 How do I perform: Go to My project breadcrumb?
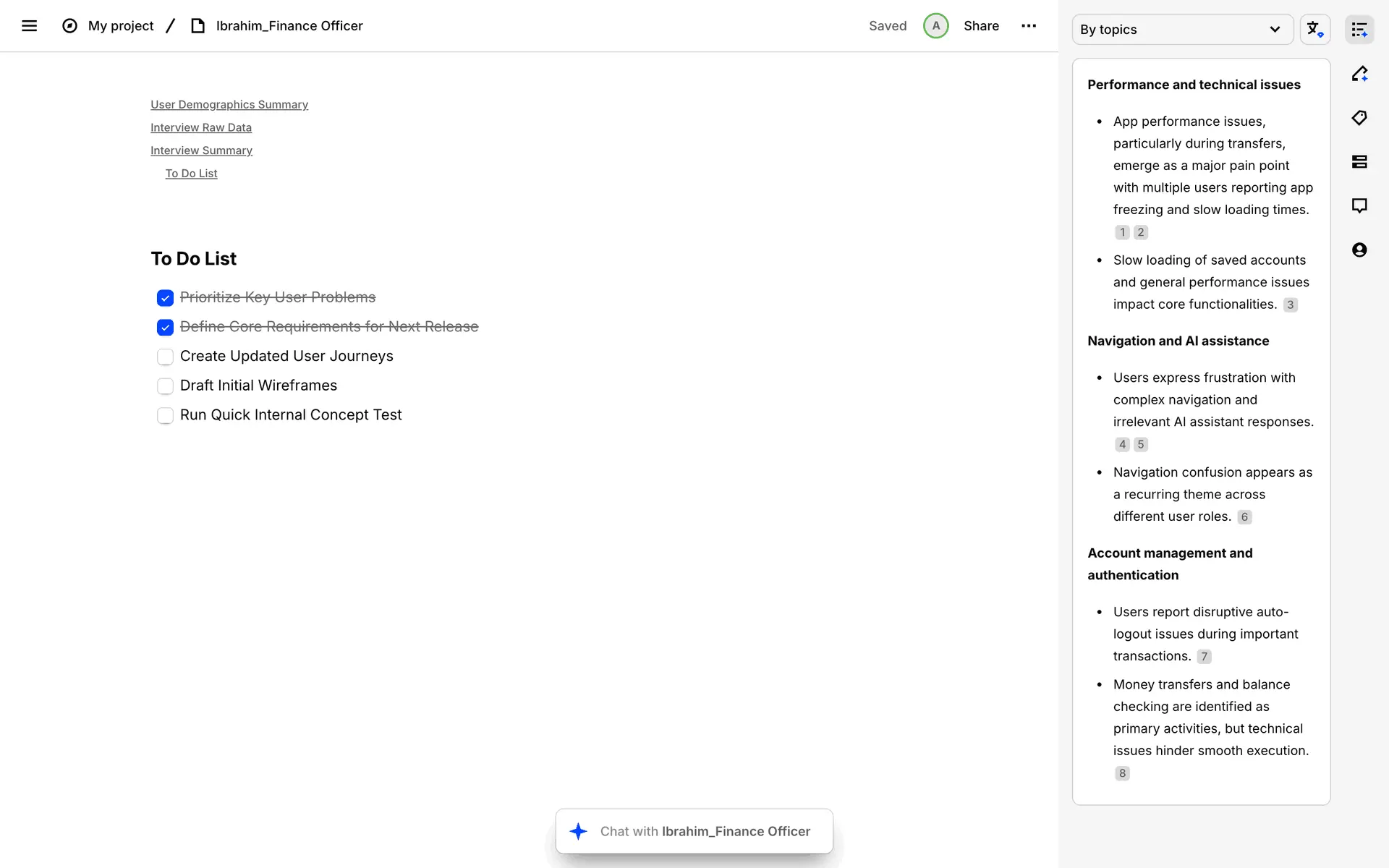pos(121,26)
